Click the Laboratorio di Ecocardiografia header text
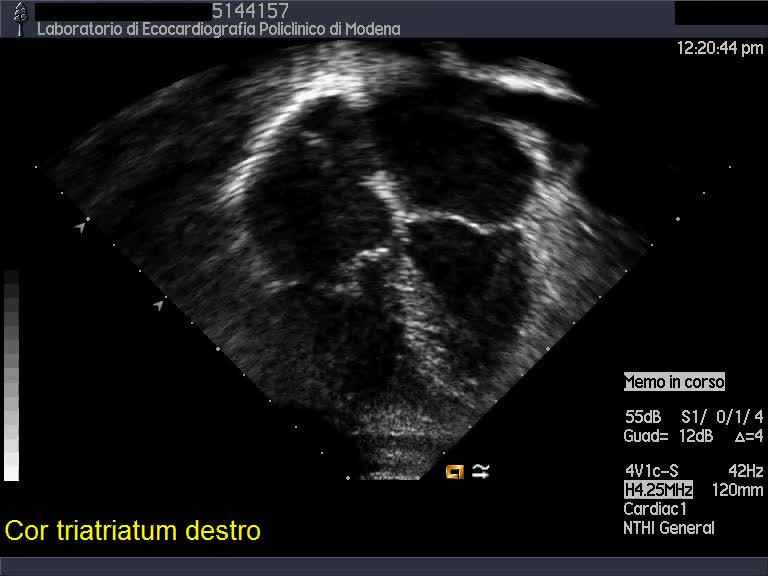Image resolution: width=768 pixels, height=576 pixels. point(219,29)
